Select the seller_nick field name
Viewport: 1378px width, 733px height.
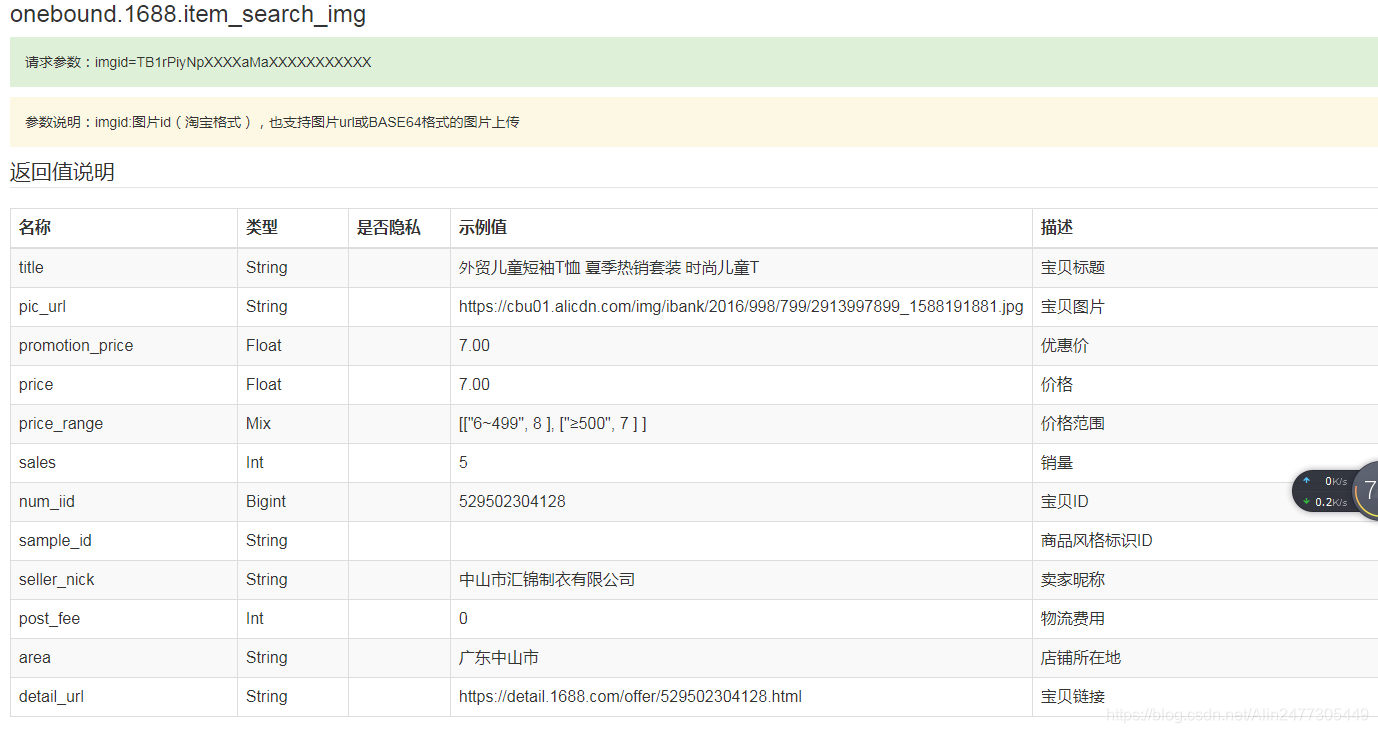(57, 579)
